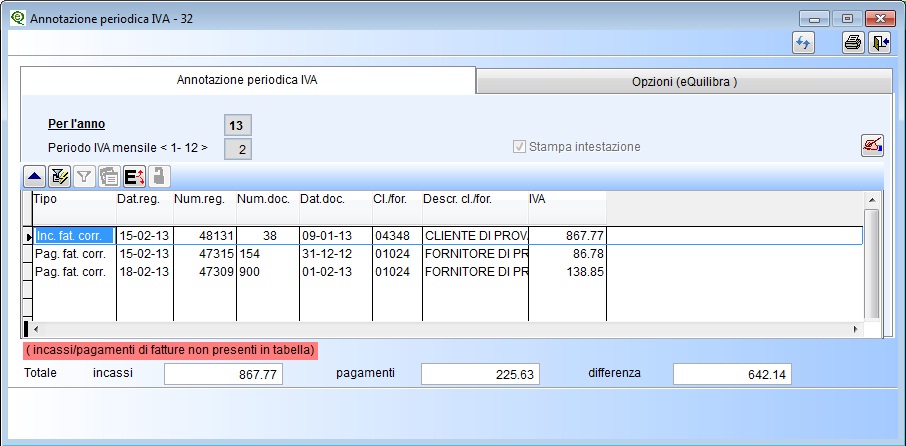906x446 pixels.
Task: Click the greyed padlock icon
Action: (159, 177)
